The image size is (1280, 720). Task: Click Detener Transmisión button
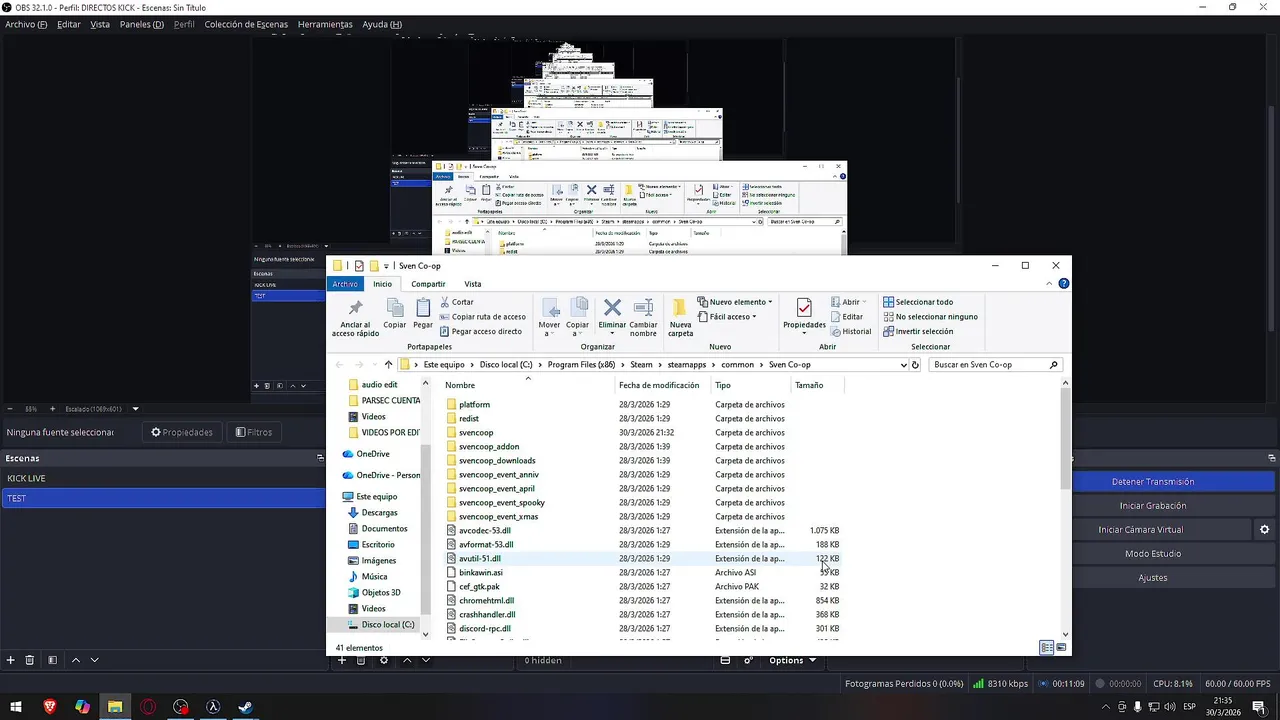[x=1153, y=482]
